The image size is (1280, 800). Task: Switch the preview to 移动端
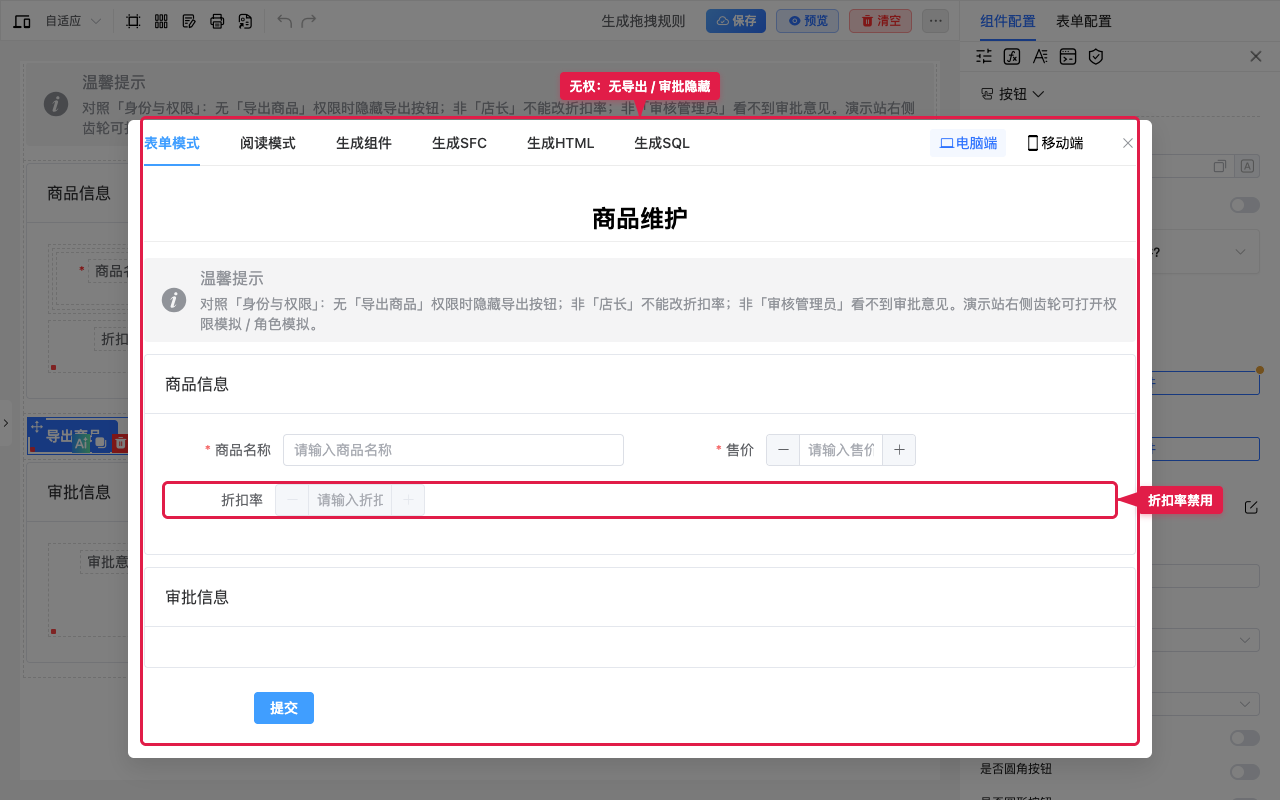(1055, 143)
